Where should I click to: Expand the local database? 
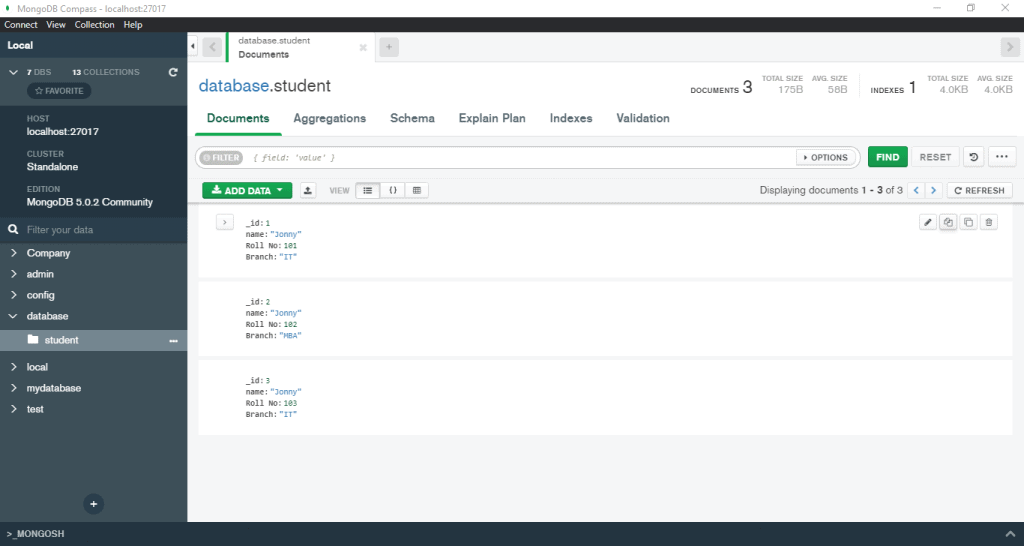click(13, 366)
